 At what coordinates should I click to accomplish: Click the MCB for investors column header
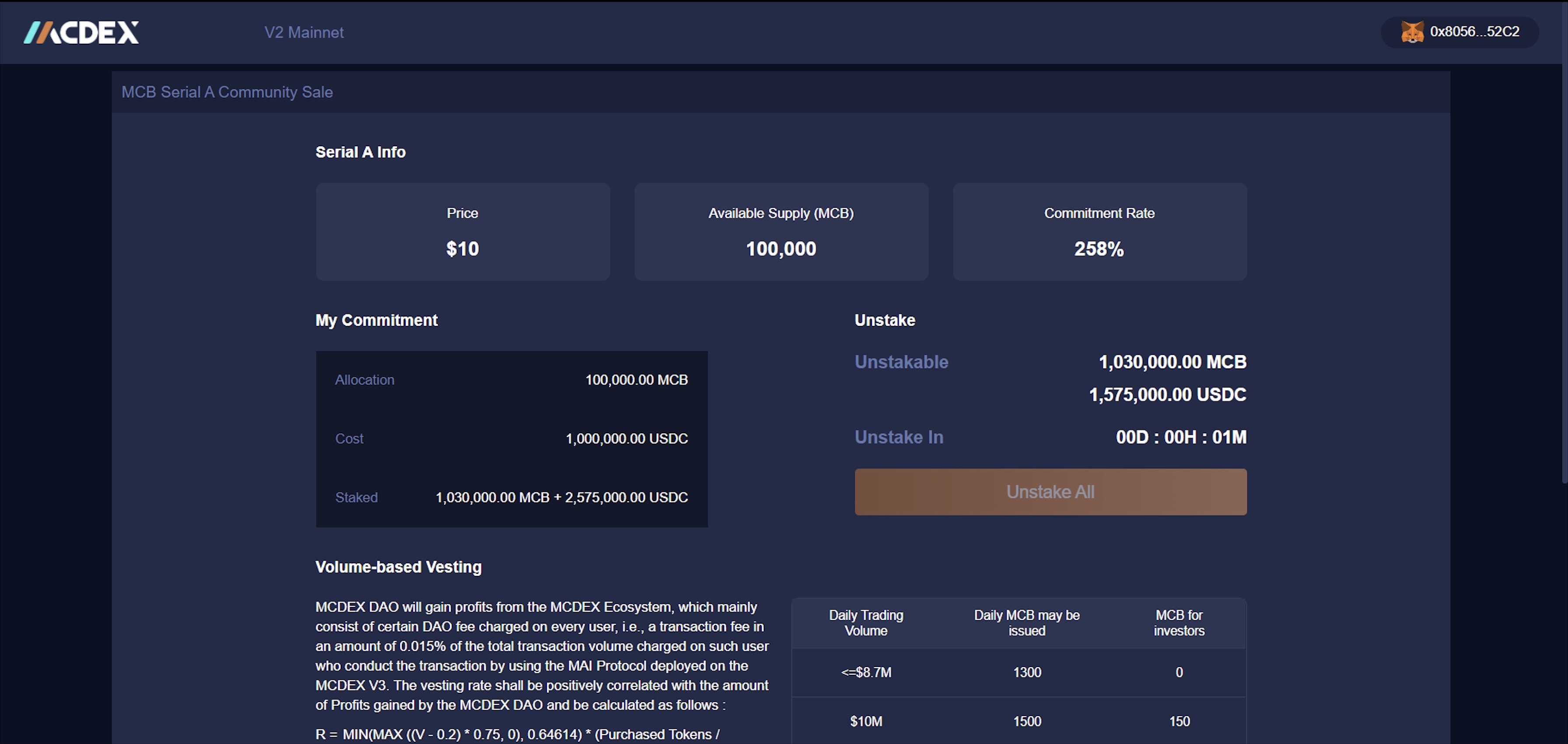(1179, 623)
